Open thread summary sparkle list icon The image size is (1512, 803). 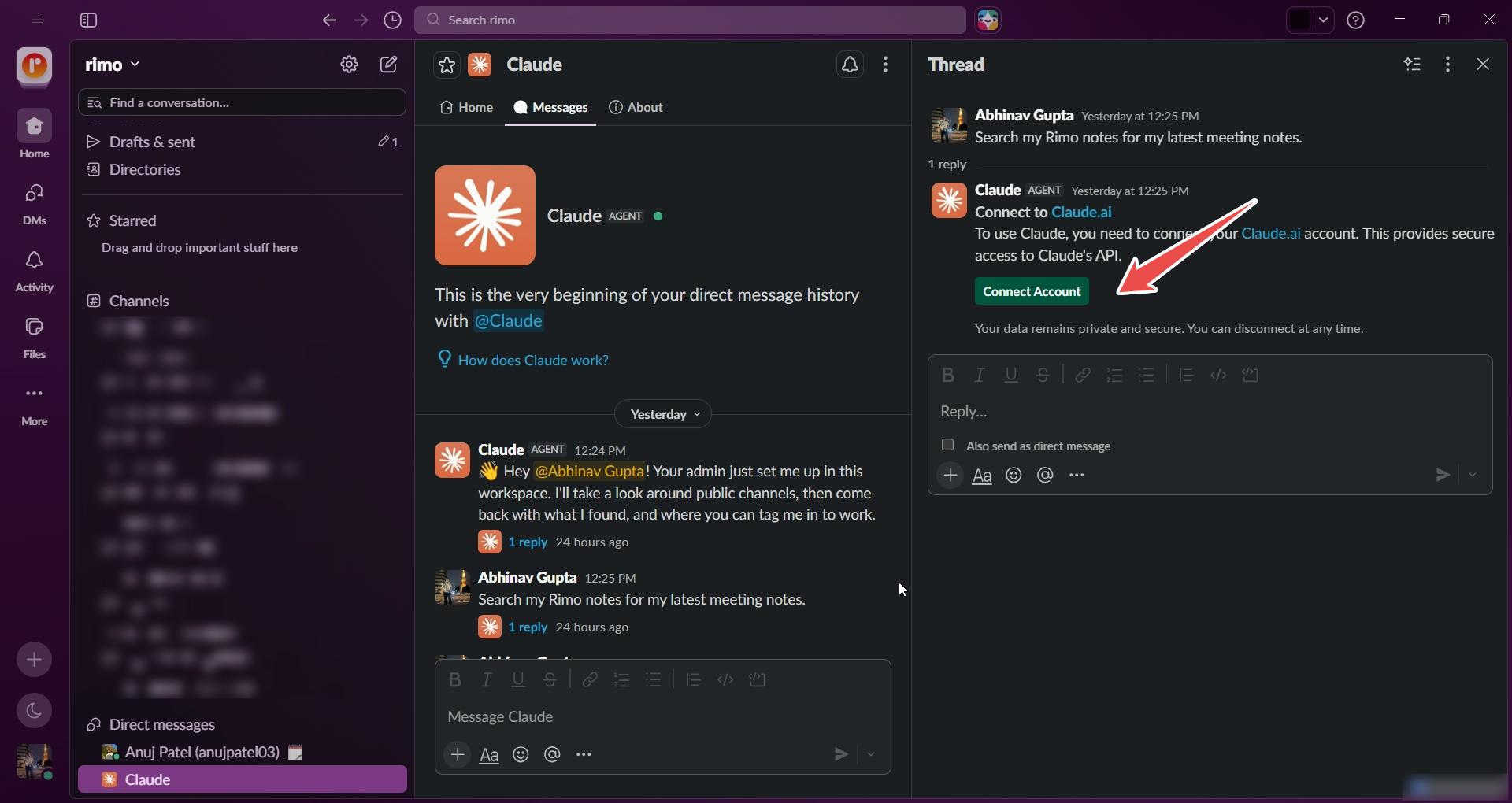tap(1412, 65)
